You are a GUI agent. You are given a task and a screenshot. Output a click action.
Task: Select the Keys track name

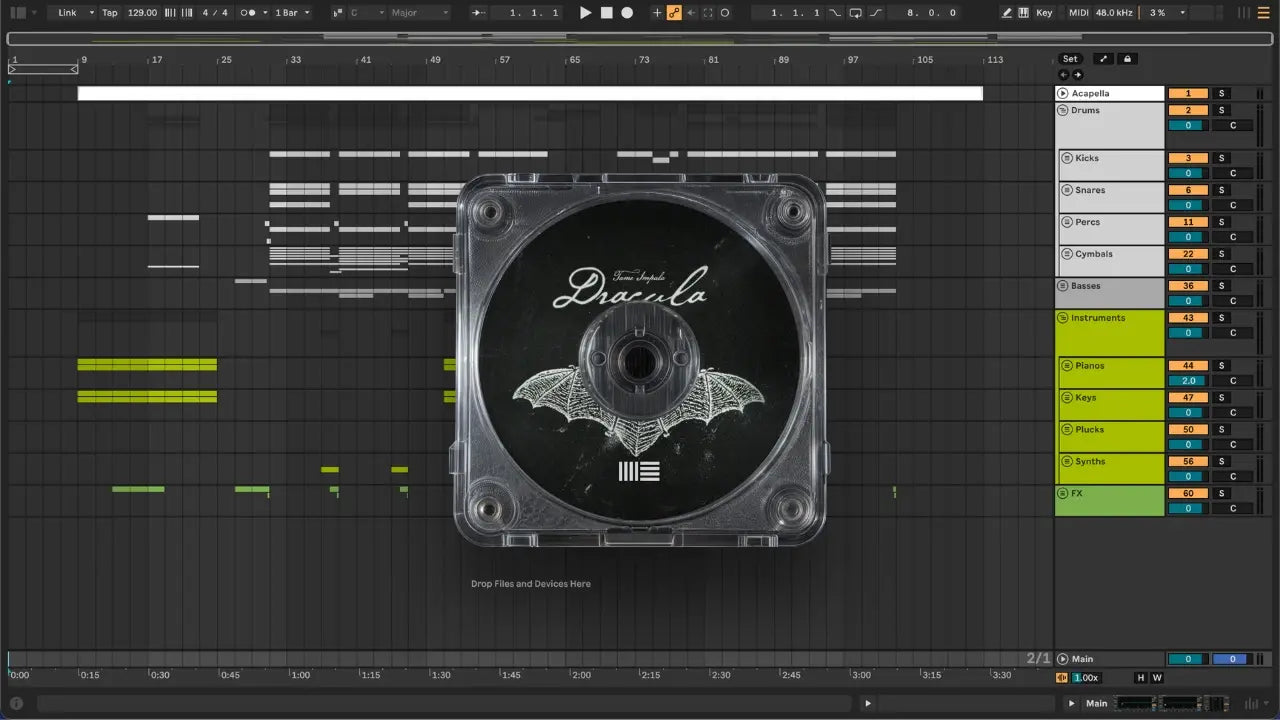1086,398
